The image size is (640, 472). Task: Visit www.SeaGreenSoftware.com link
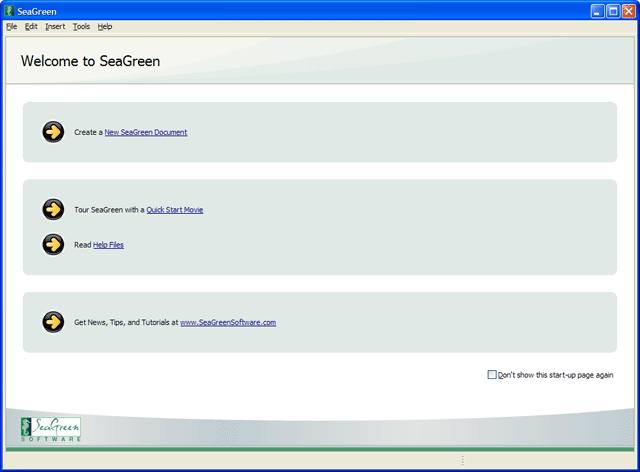point(228,323)
